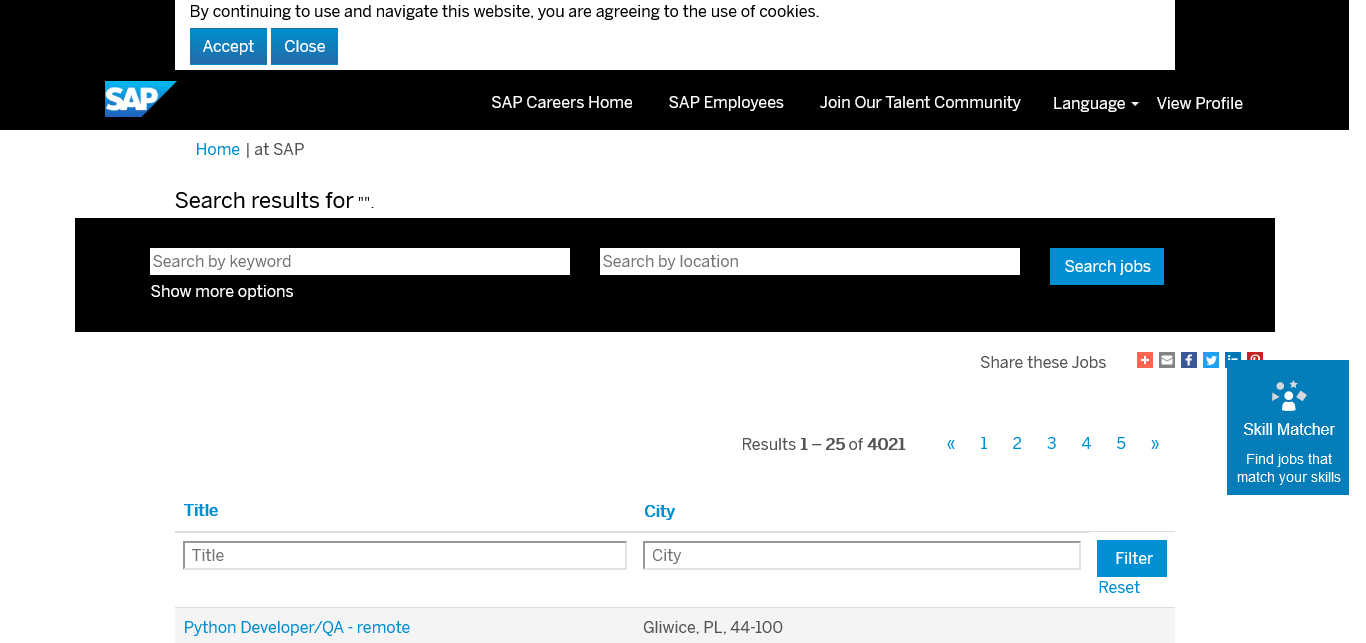Click the City filter input field

862,555
